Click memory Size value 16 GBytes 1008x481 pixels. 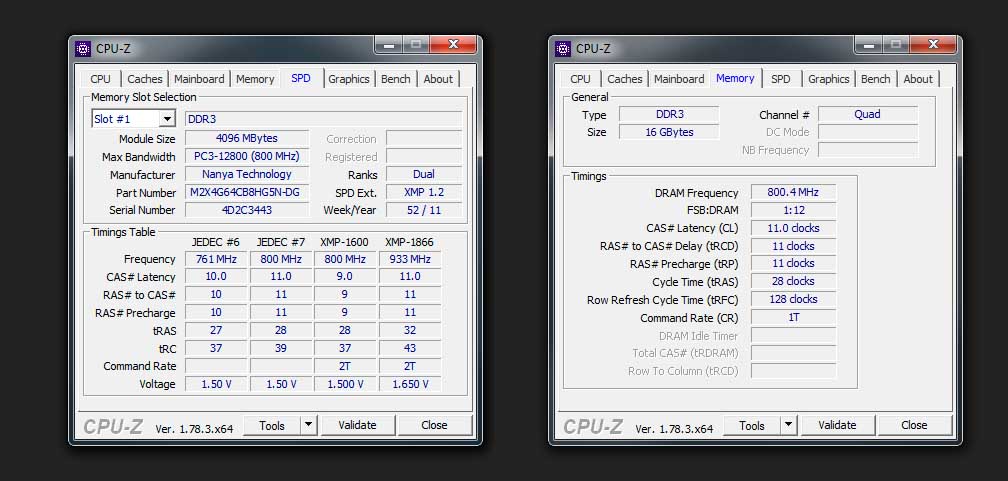[669, 132]
